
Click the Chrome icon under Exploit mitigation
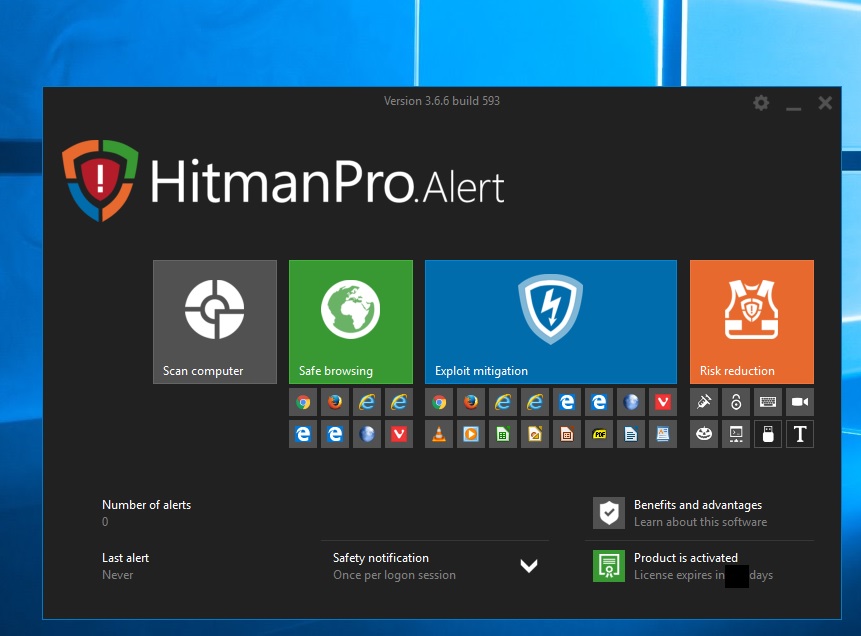coord(439,403)
